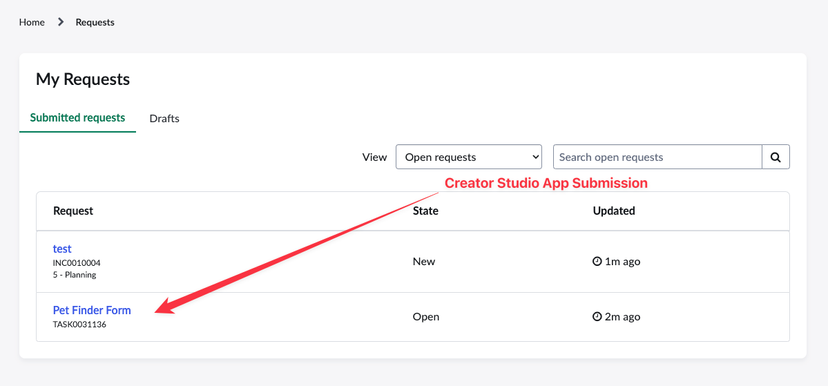The image size is (828, 386).
Task: Switch to the Drafts tab
Action: click(164, 118)
